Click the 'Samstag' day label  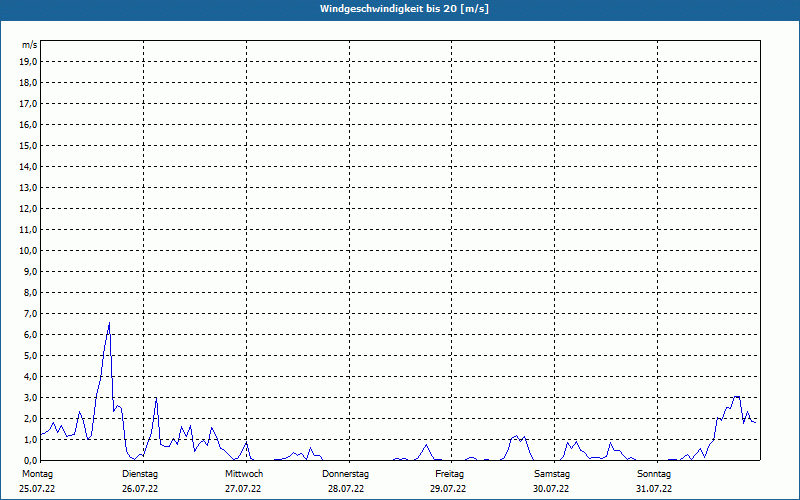(553, 474)
